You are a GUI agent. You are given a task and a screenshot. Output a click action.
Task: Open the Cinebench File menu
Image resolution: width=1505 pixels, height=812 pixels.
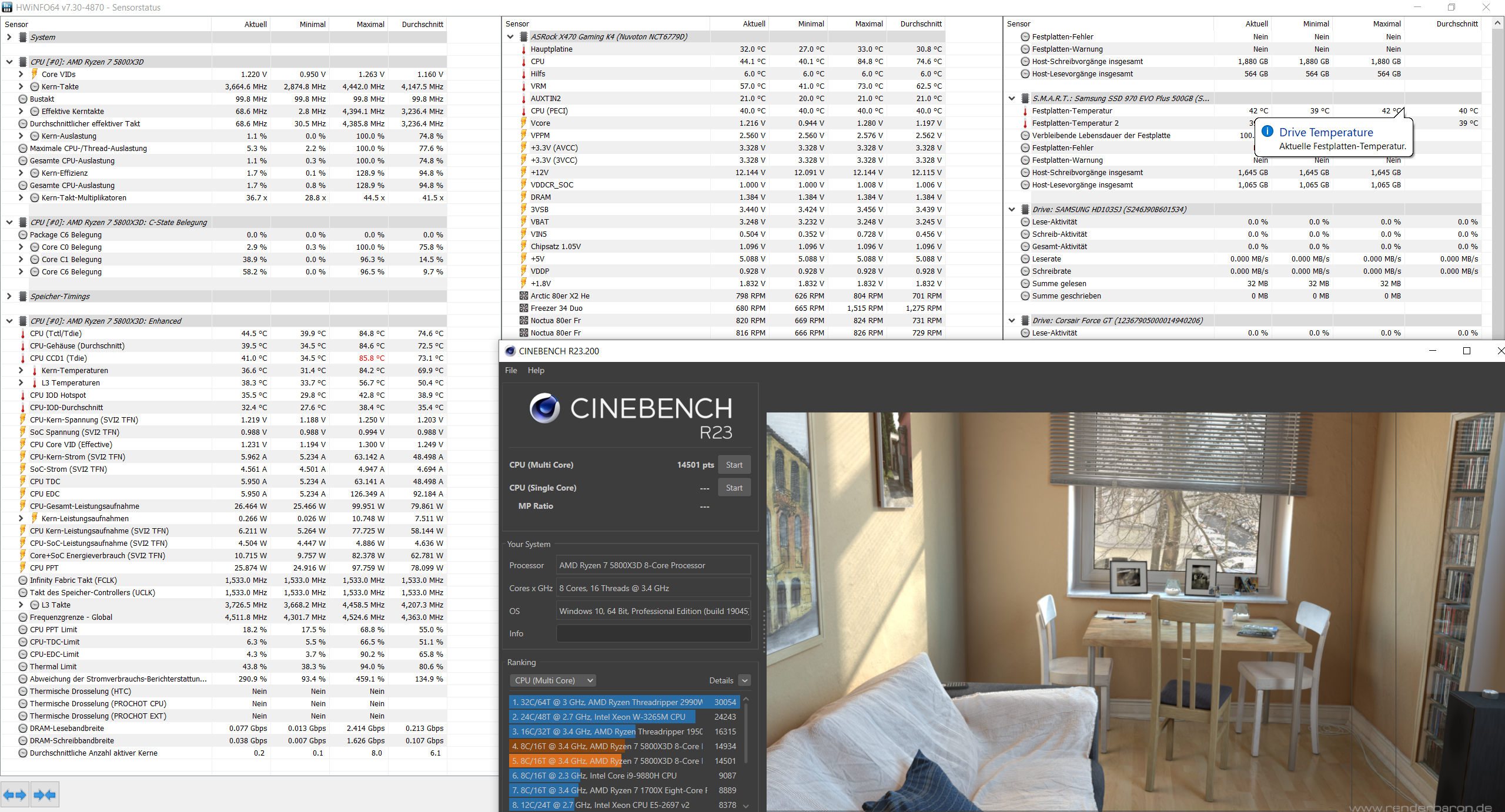tap(511, 370)
